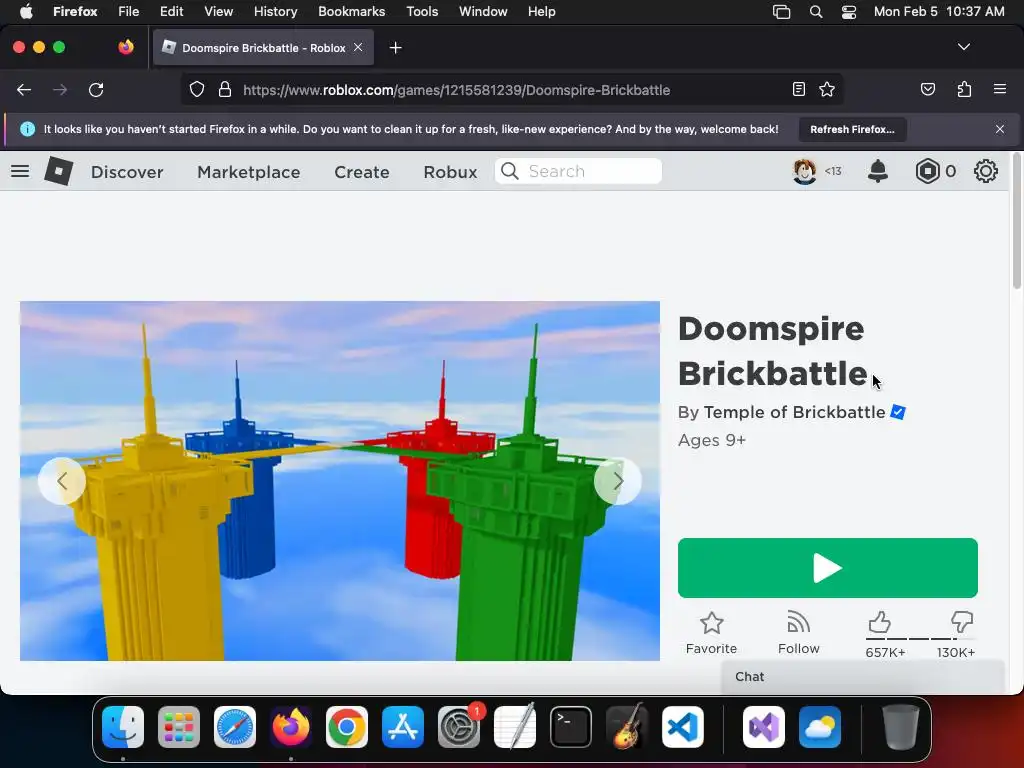The width and height of the screenshot is (1024, 768).
Task: Open Terminal from the Dock
Action: click(571, 727)
